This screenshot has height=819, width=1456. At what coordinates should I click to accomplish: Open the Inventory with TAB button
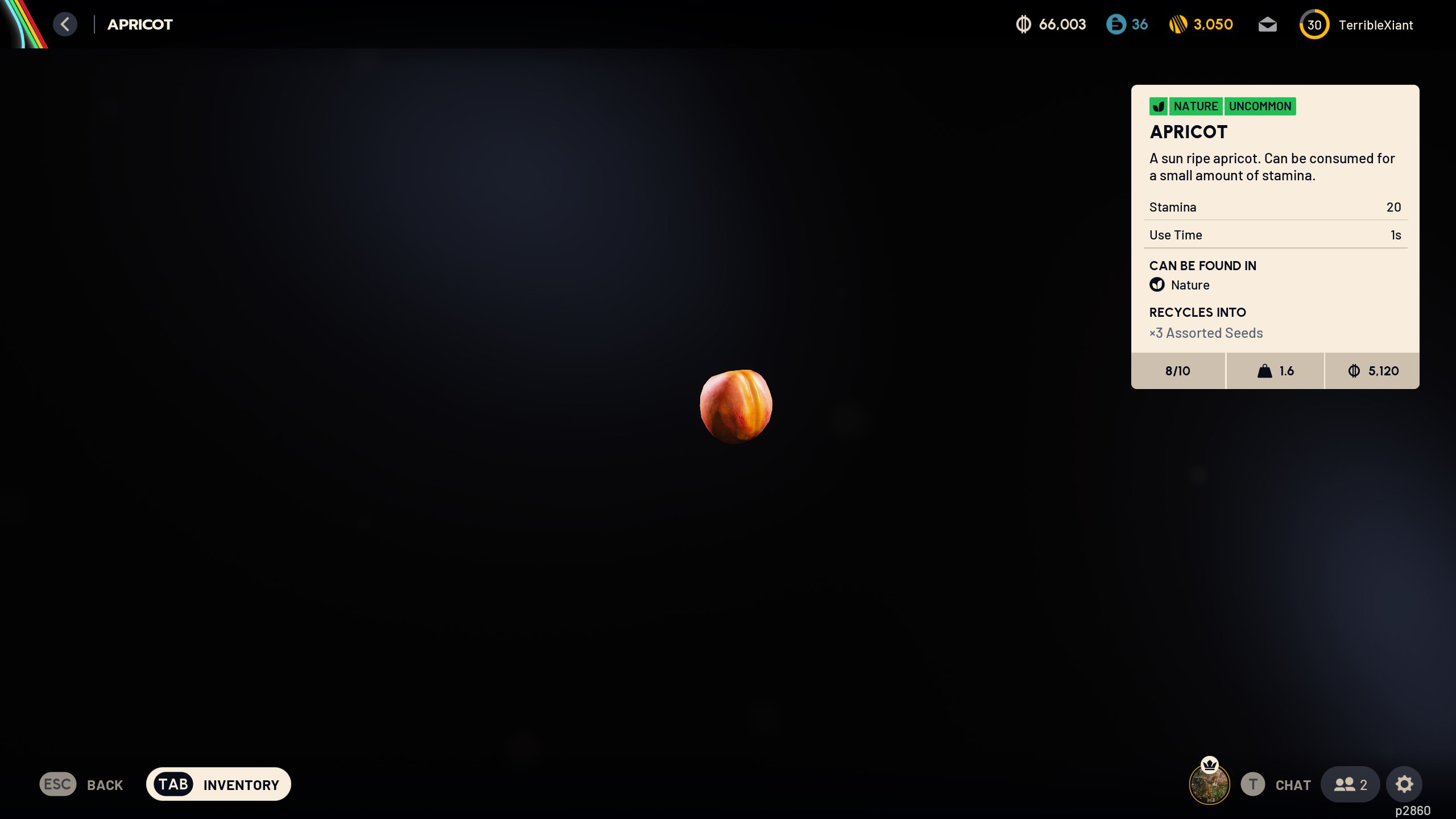click(218, 784)
